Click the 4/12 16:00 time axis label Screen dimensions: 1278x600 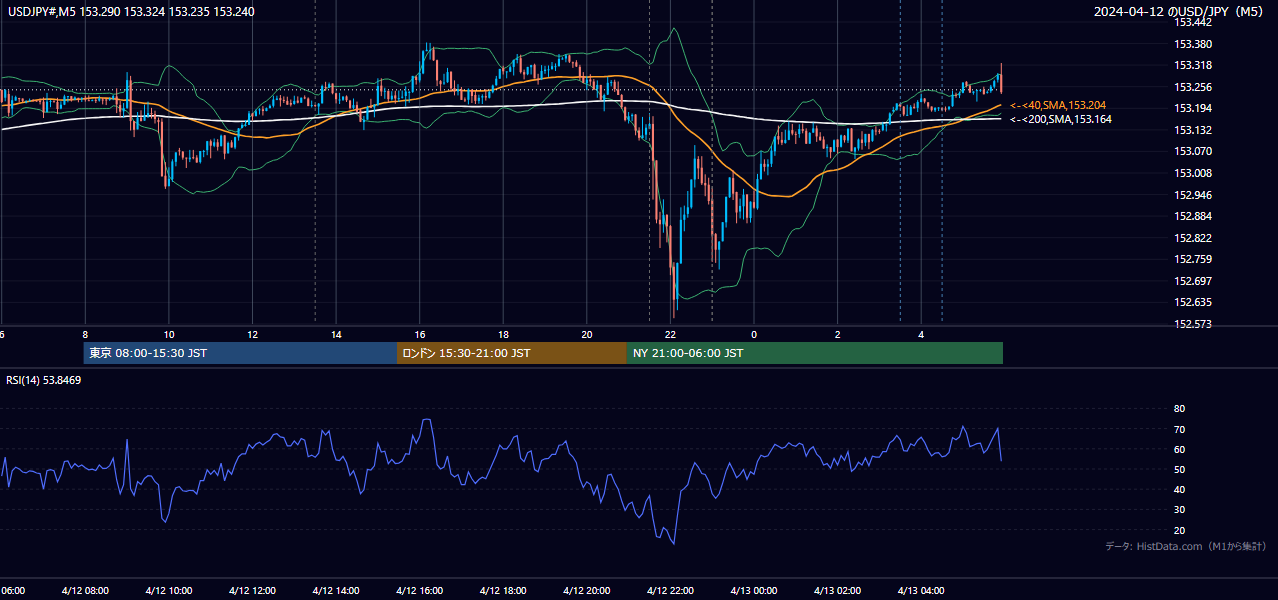[419, 591]
